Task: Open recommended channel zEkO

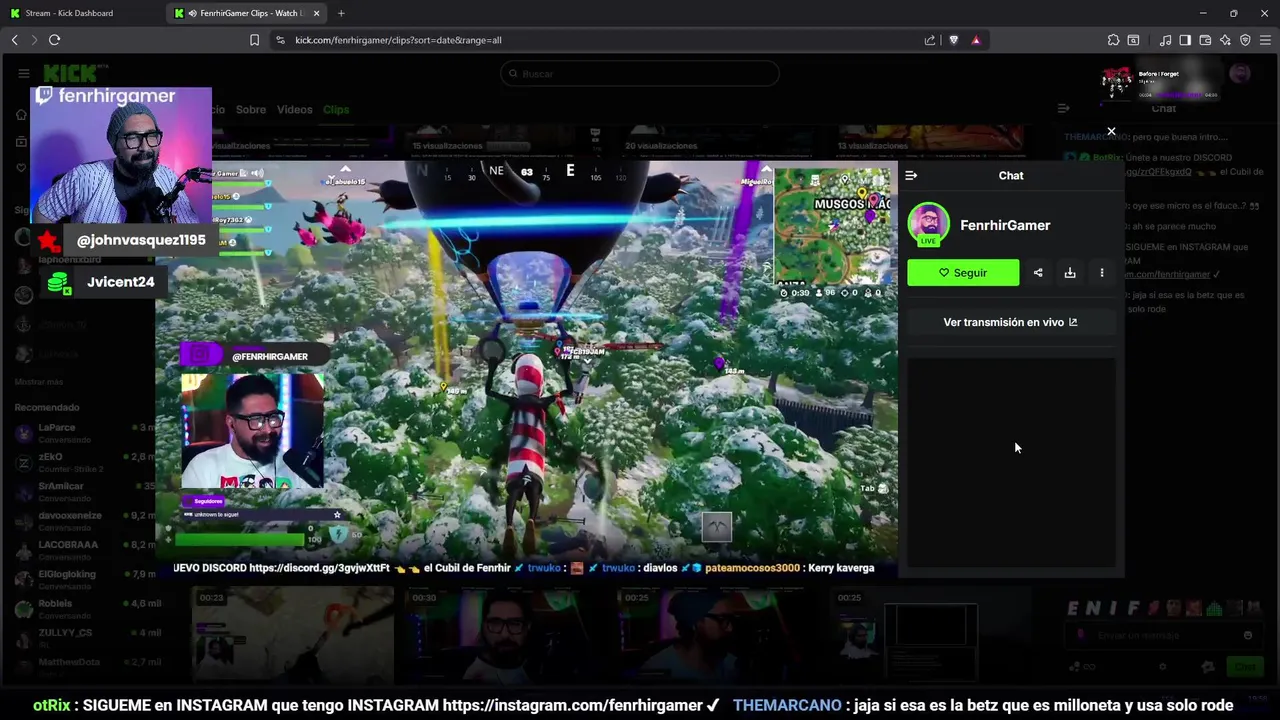Action: [x=86, y=461]
